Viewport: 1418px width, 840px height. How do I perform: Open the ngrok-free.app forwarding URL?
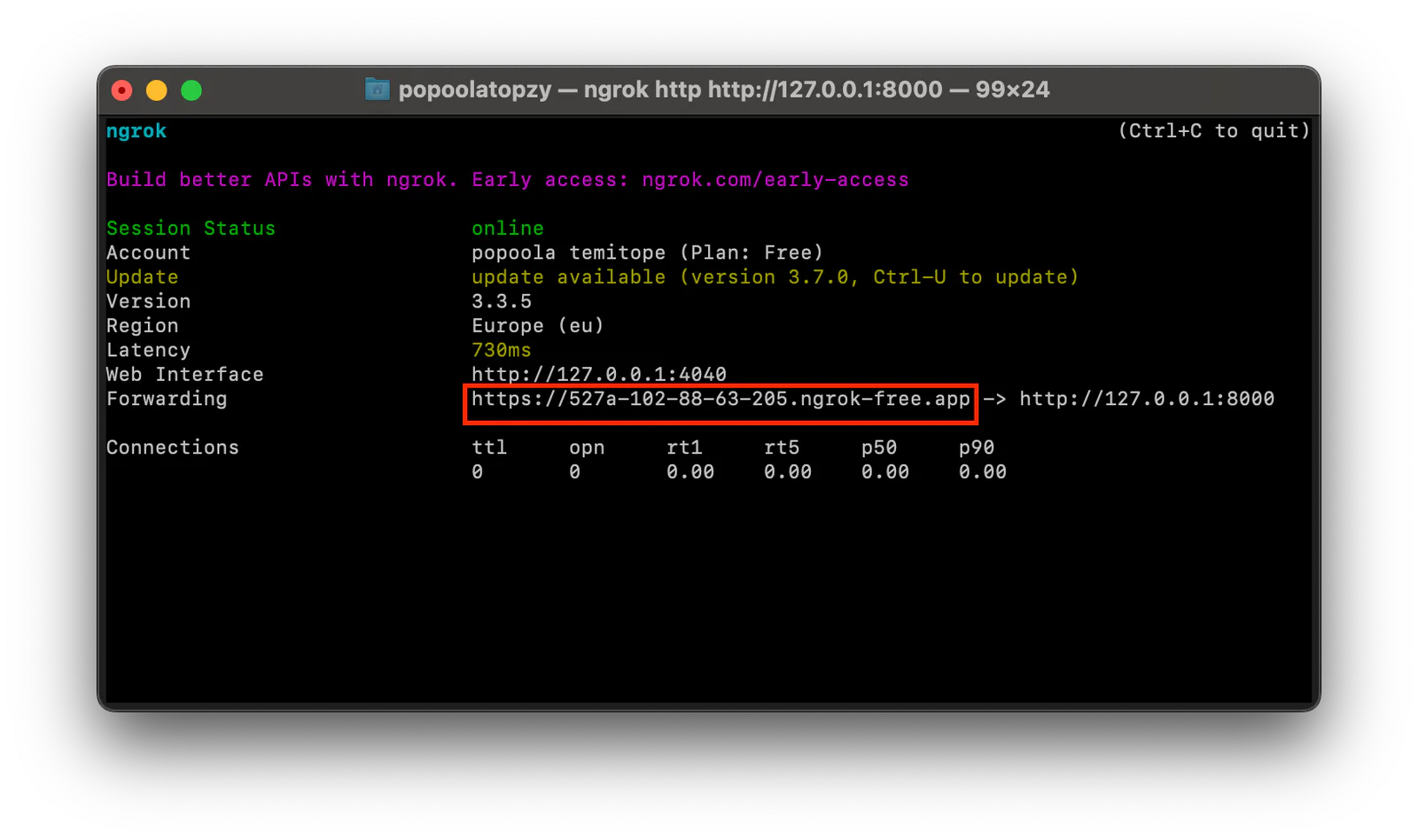click(x=721, y=399)
